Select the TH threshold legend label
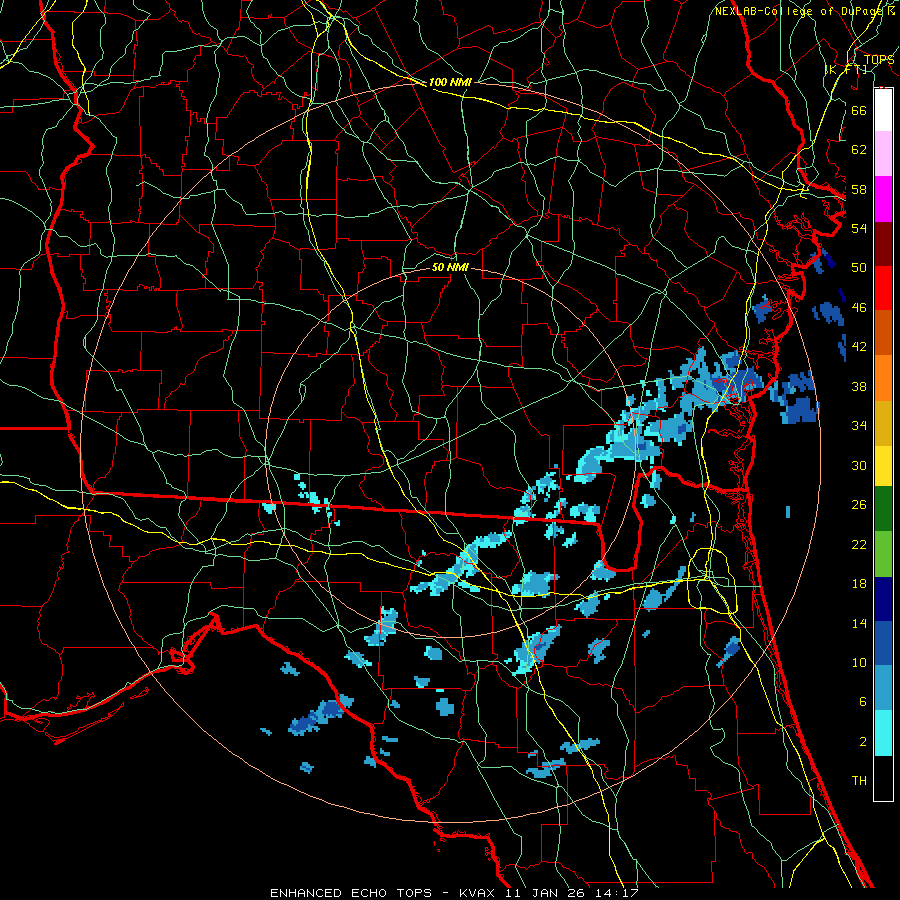This screenshot has width=900, height=900. coord(859,781)
